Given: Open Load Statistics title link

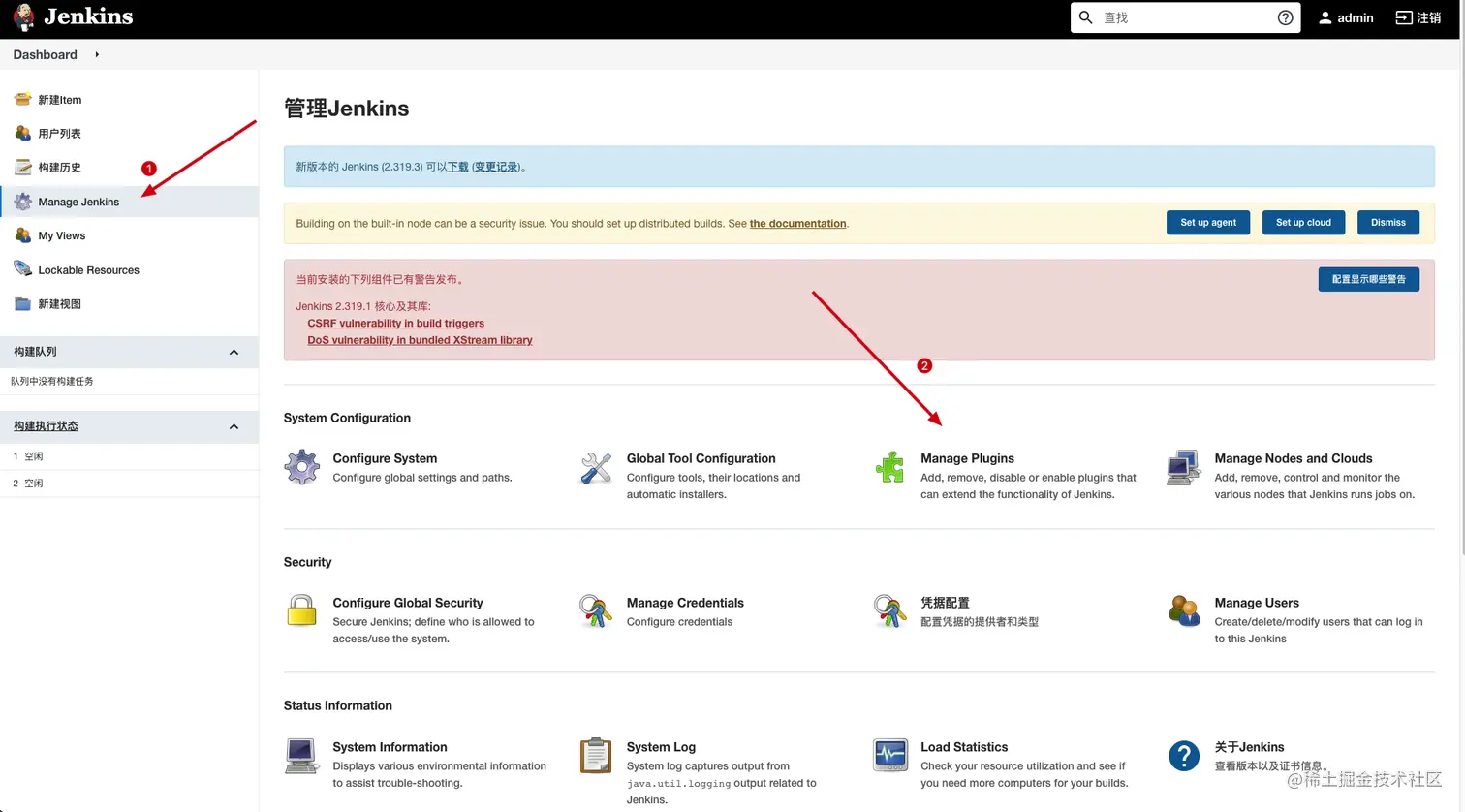Looking at the screenshot, I should point(964,747).
